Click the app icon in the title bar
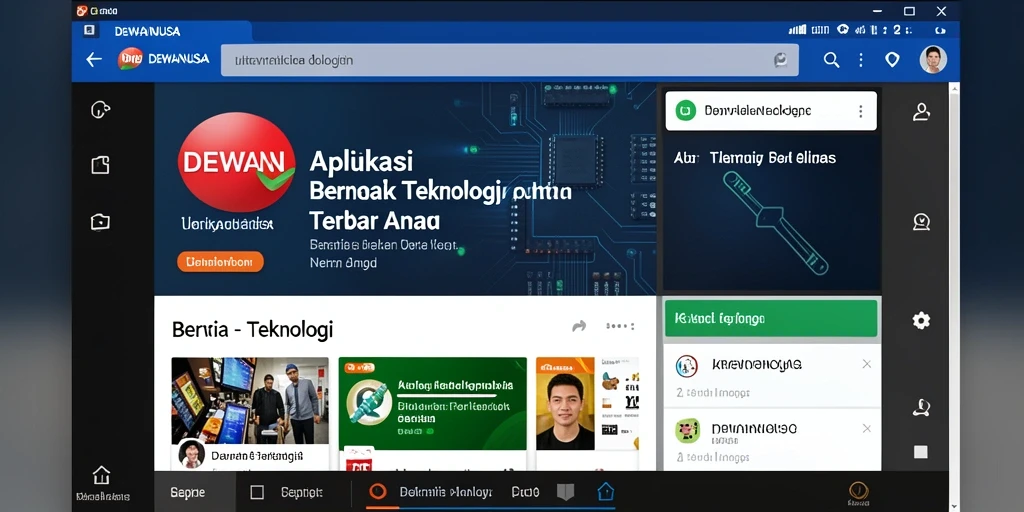The width and height of the screenshot is (1024, 512). pyautogui.click(x=82, y=10)
